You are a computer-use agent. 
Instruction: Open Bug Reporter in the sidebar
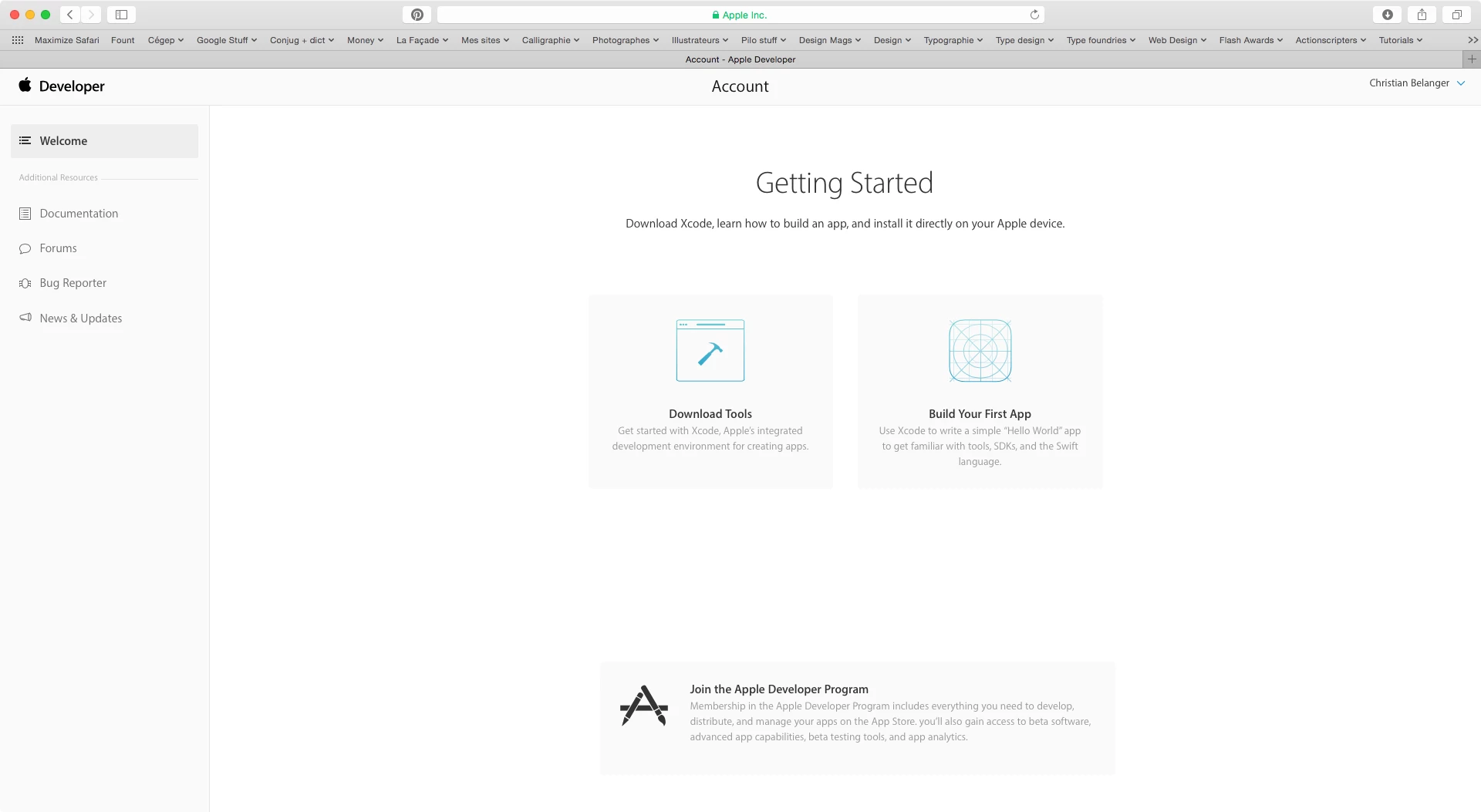tap(73, 283)
